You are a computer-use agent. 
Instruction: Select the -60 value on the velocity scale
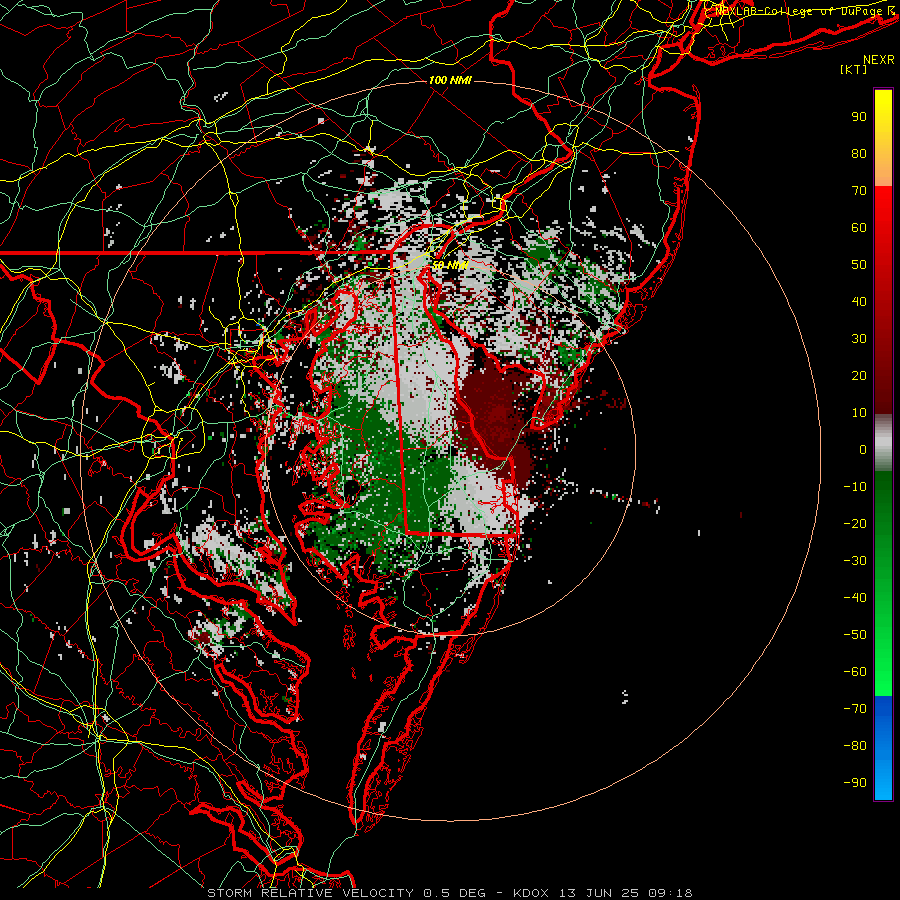[x=855, y=672]
